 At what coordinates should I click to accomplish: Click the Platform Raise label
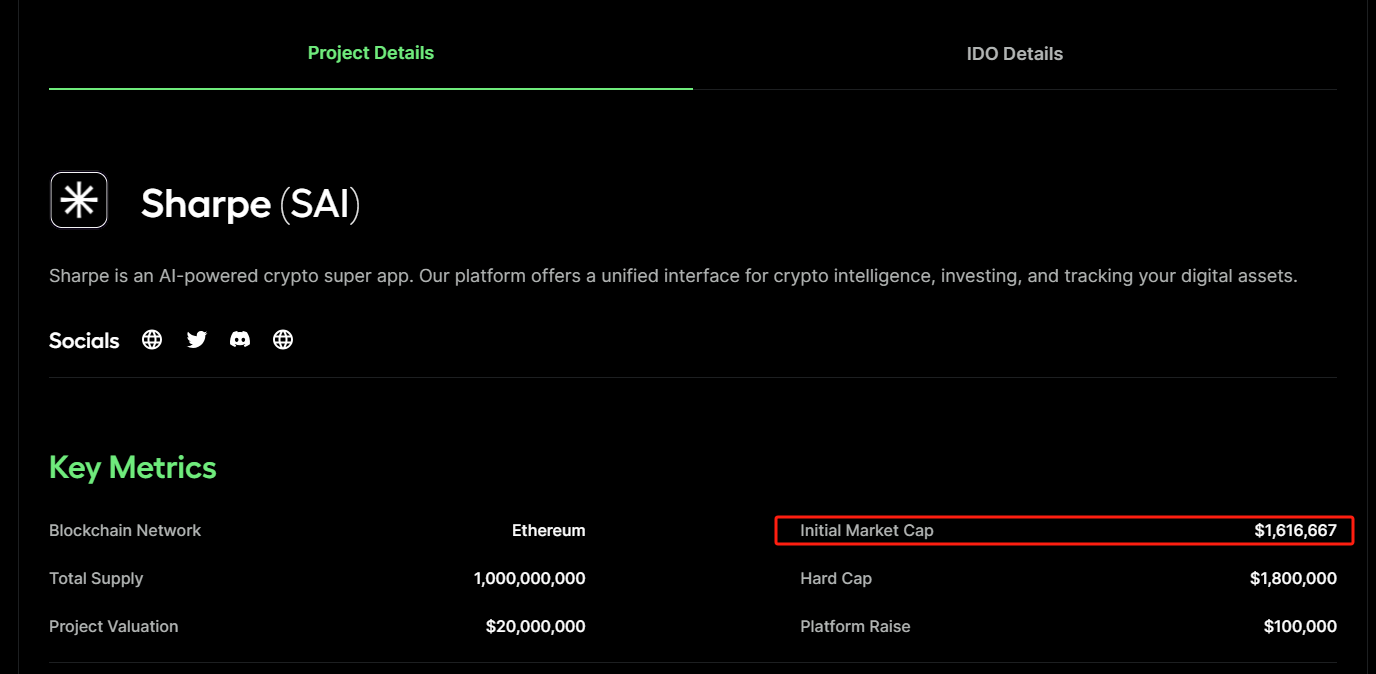[855, 627]
